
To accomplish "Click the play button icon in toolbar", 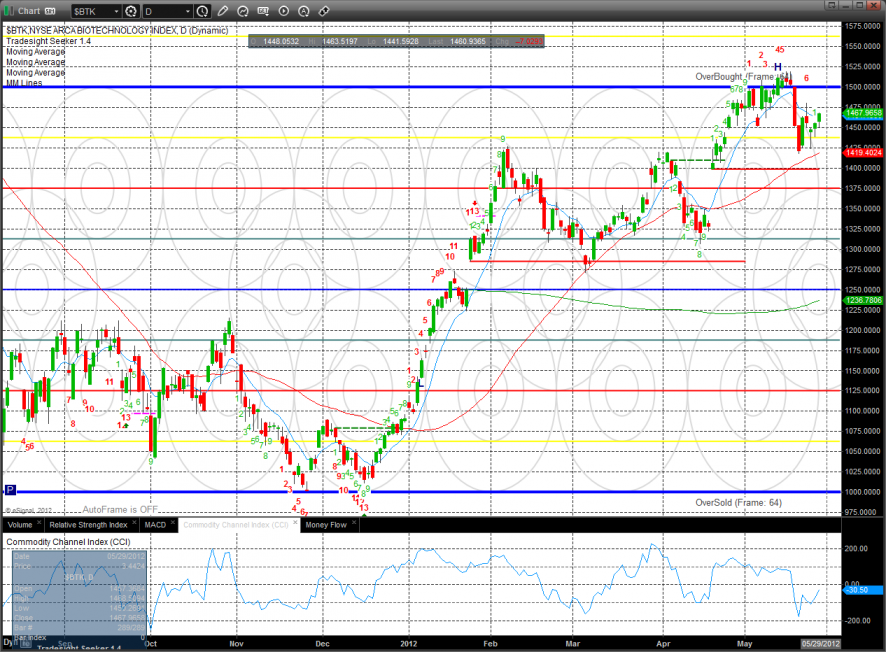I will click(284, 11).
